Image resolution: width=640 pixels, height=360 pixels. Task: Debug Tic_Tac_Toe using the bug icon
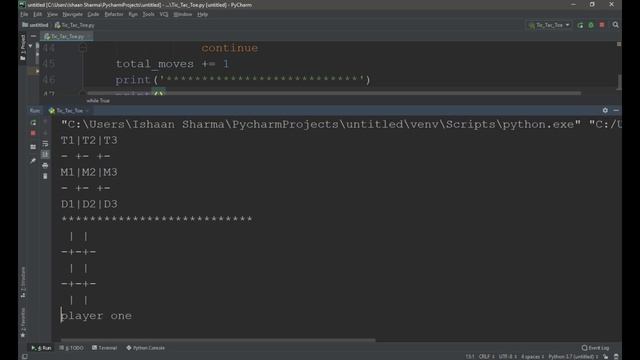591,25
